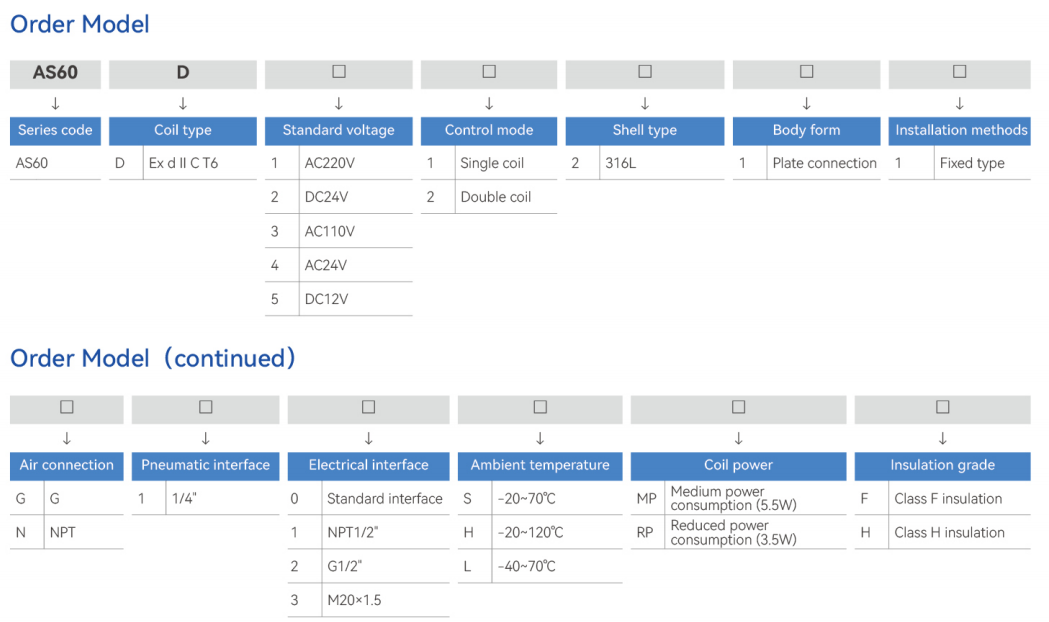Click the arrow above Body form header
Screen dimensions: 1049x622
click(x=806, y=103)
